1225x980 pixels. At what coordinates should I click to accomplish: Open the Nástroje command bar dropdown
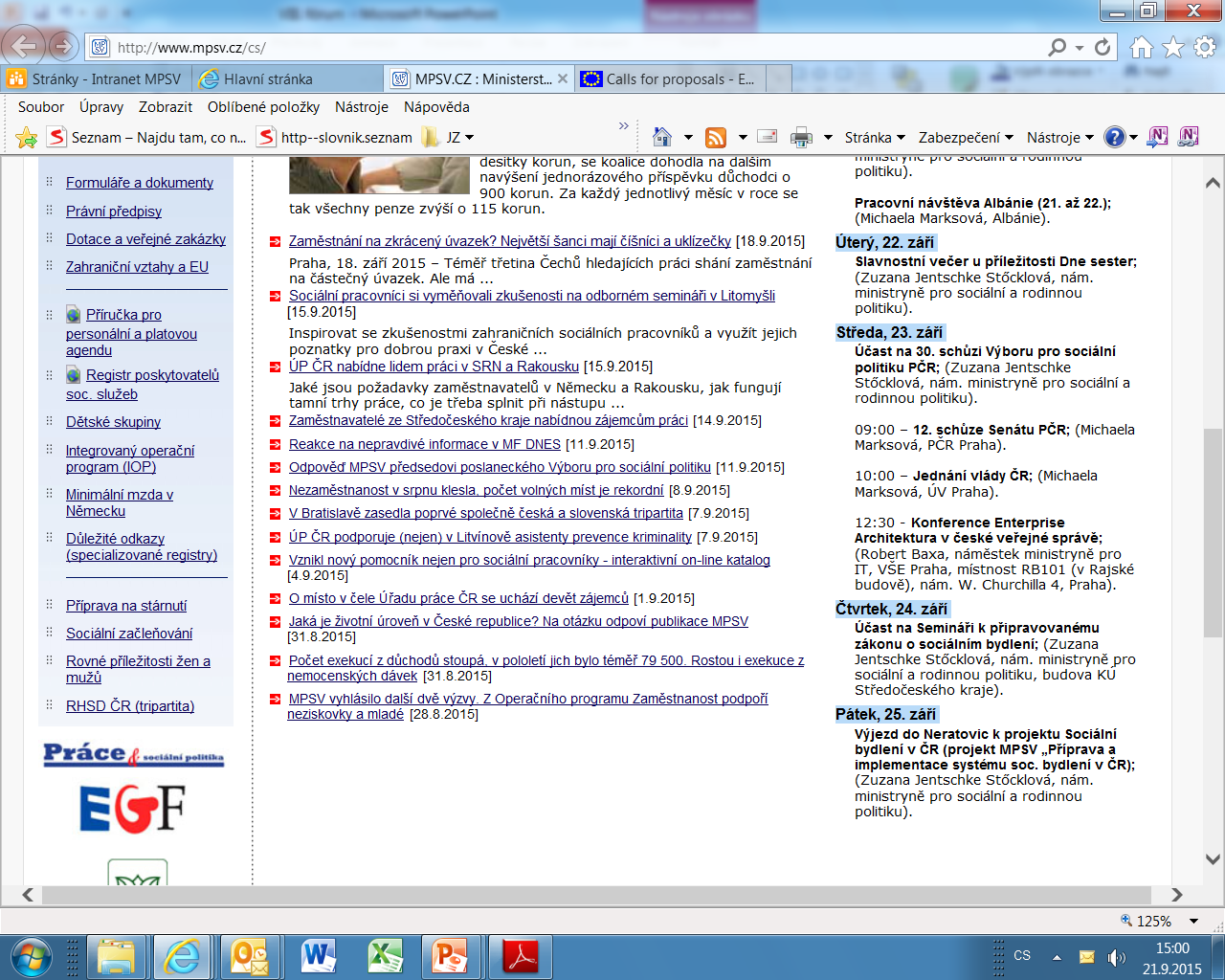tap(1059, 138)
